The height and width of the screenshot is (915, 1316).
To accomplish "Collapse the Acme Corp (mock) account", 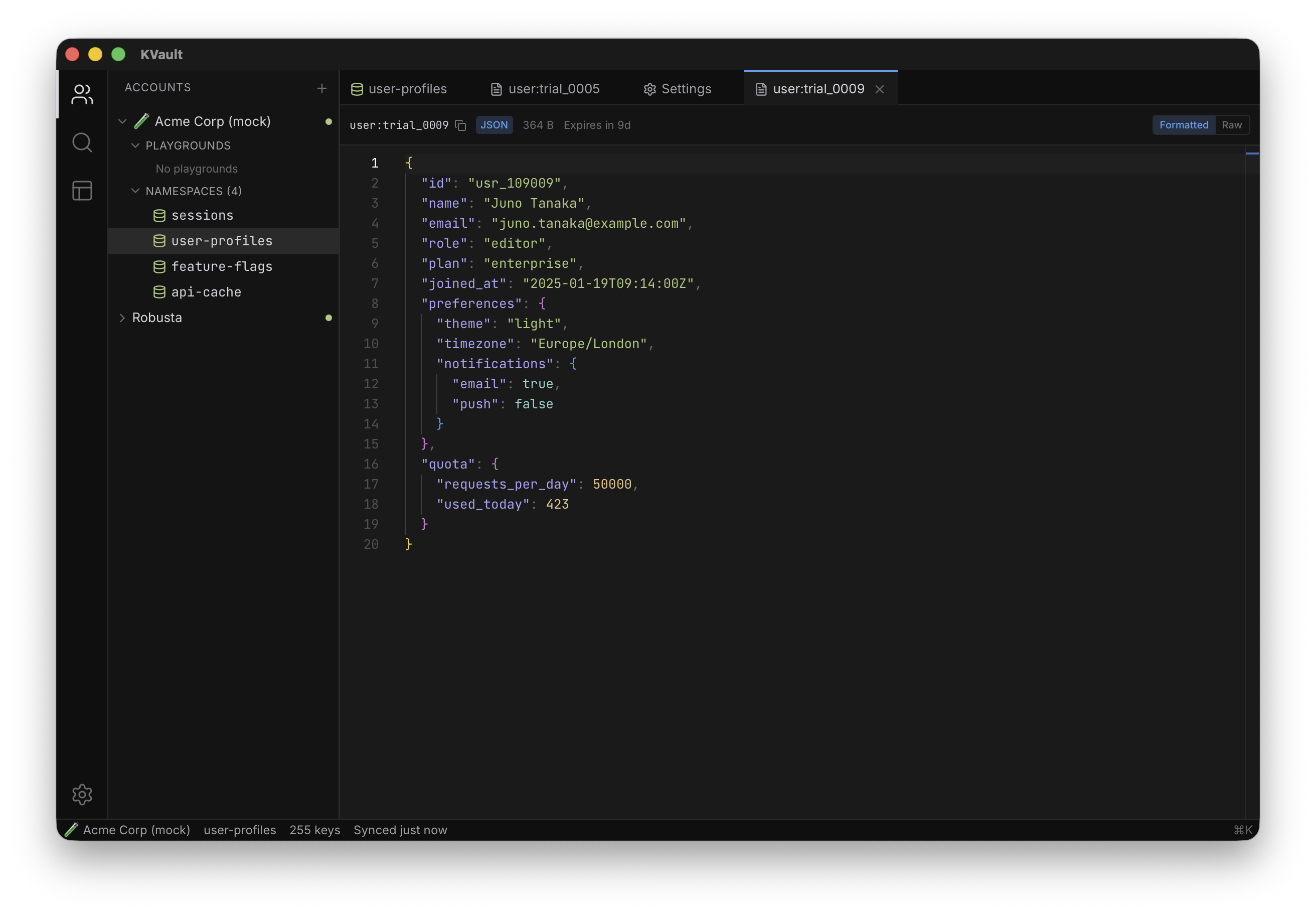I will click(122, 121).
